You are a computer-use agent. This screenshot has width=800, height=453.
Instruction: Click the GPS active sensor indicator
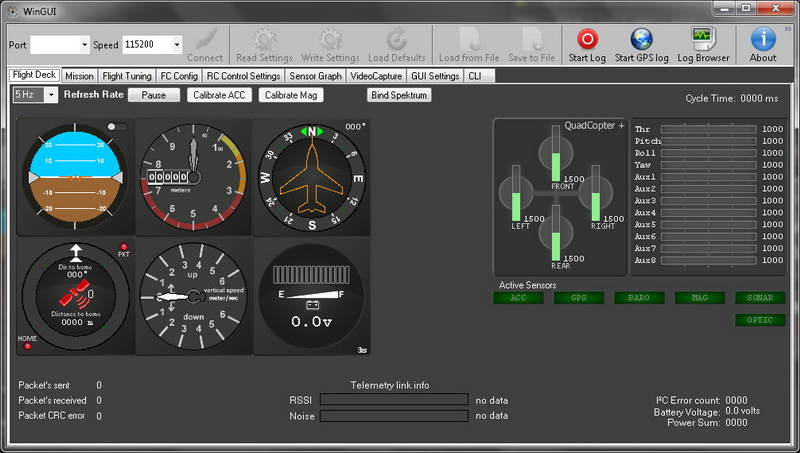tap(579, 298)
